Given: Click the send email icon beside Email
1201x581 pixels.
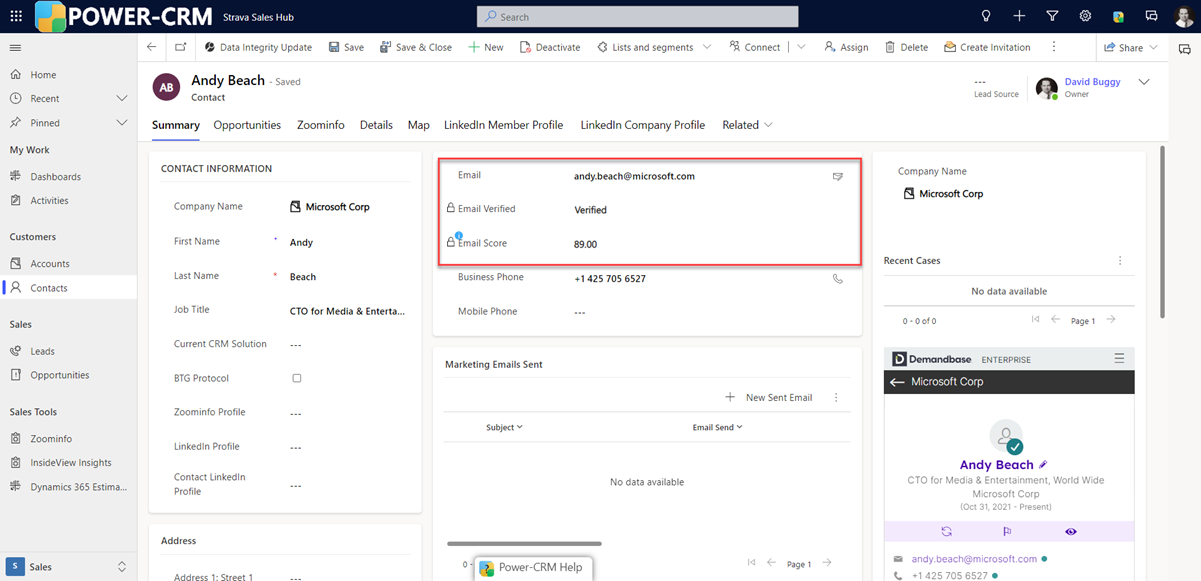Looking at the screenshot, I should pos(838,177).
